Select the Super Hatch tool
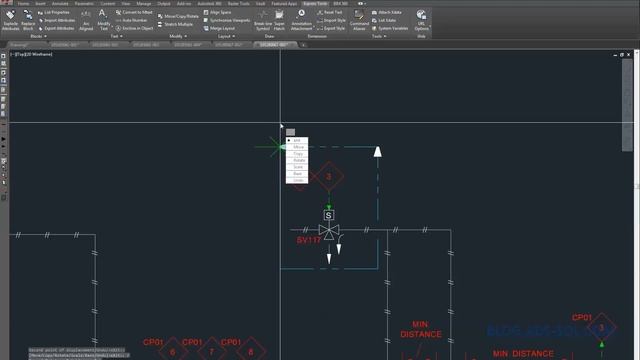 [279, 20]
